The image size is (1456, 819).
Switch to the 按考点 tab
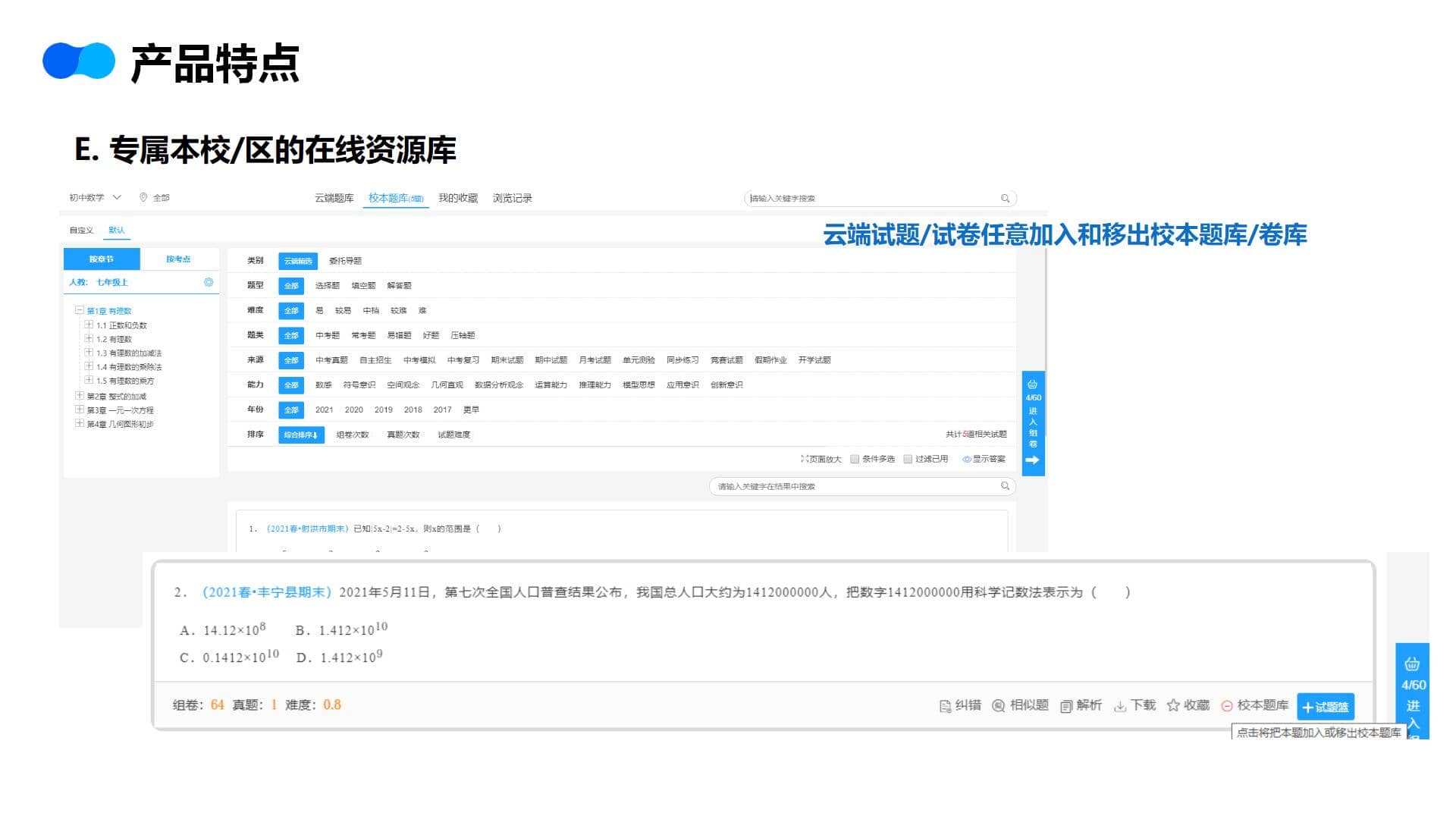(178, 259)
